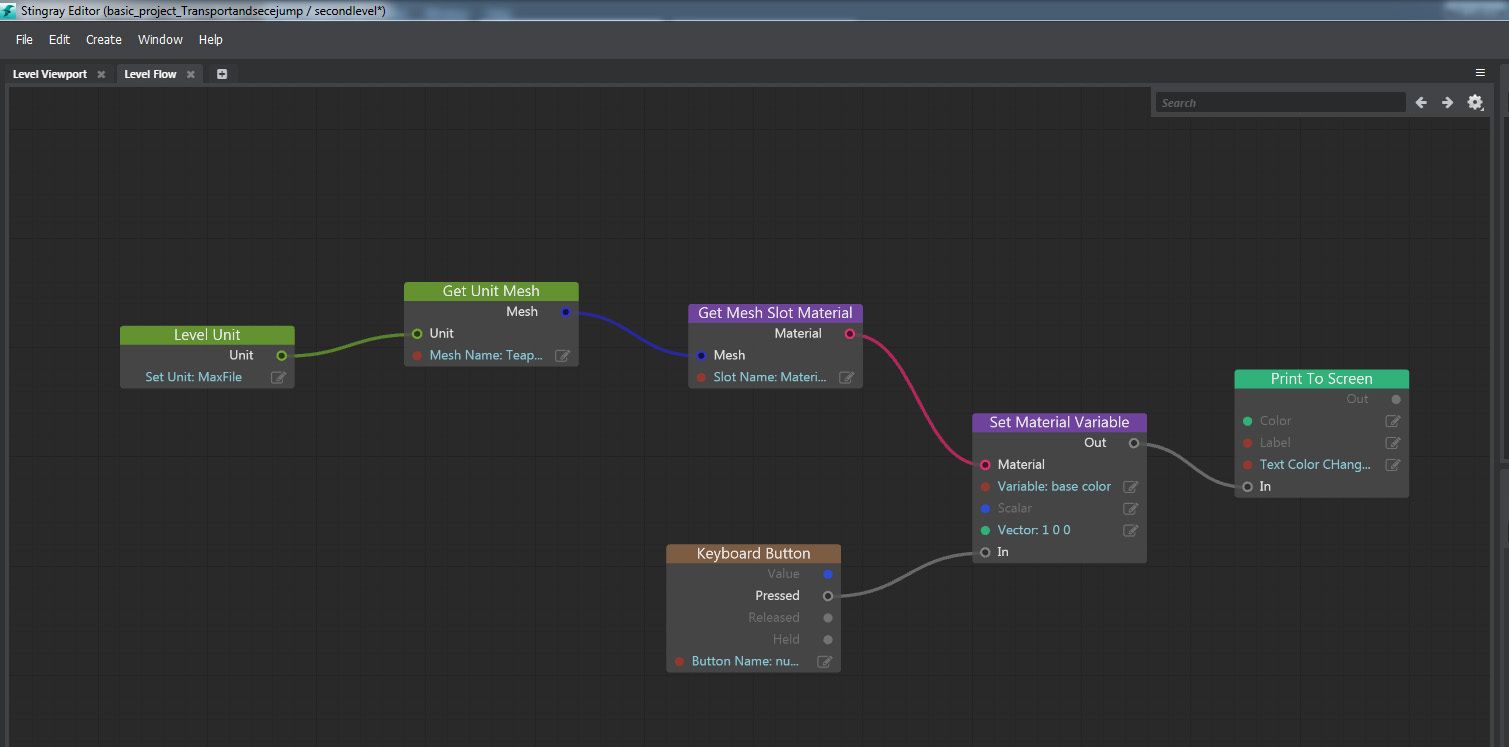Open flow settings gear icon
The width and height of the screenshot is (1509, 747).
tap(1475, 102)
